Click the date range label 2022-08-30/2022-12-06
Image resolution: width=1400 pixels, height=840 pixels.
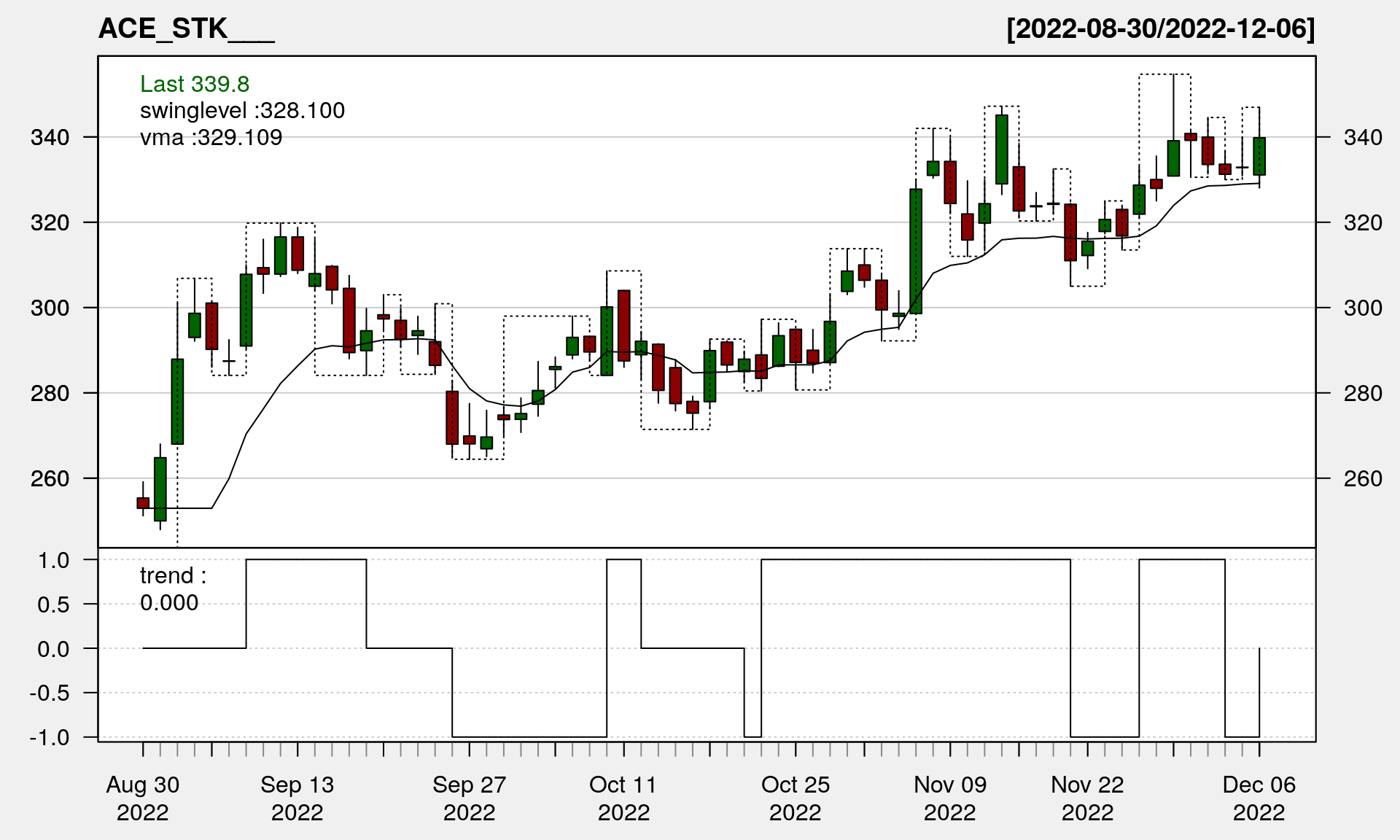click(x=1160, y=29)
